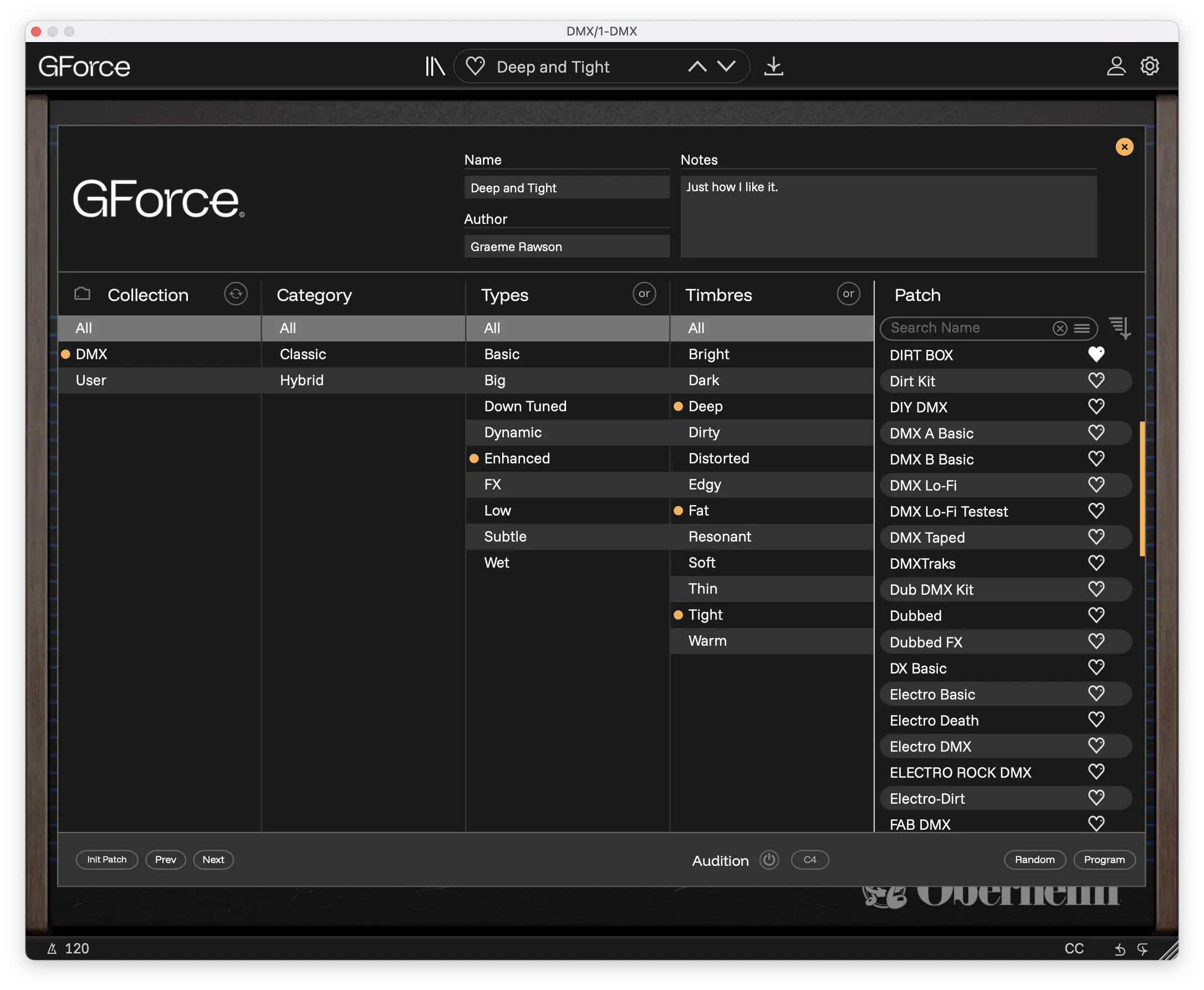Close the patch browser with orange X
The height and width of the screenshot is (990, 1204).
[1124, 147]
